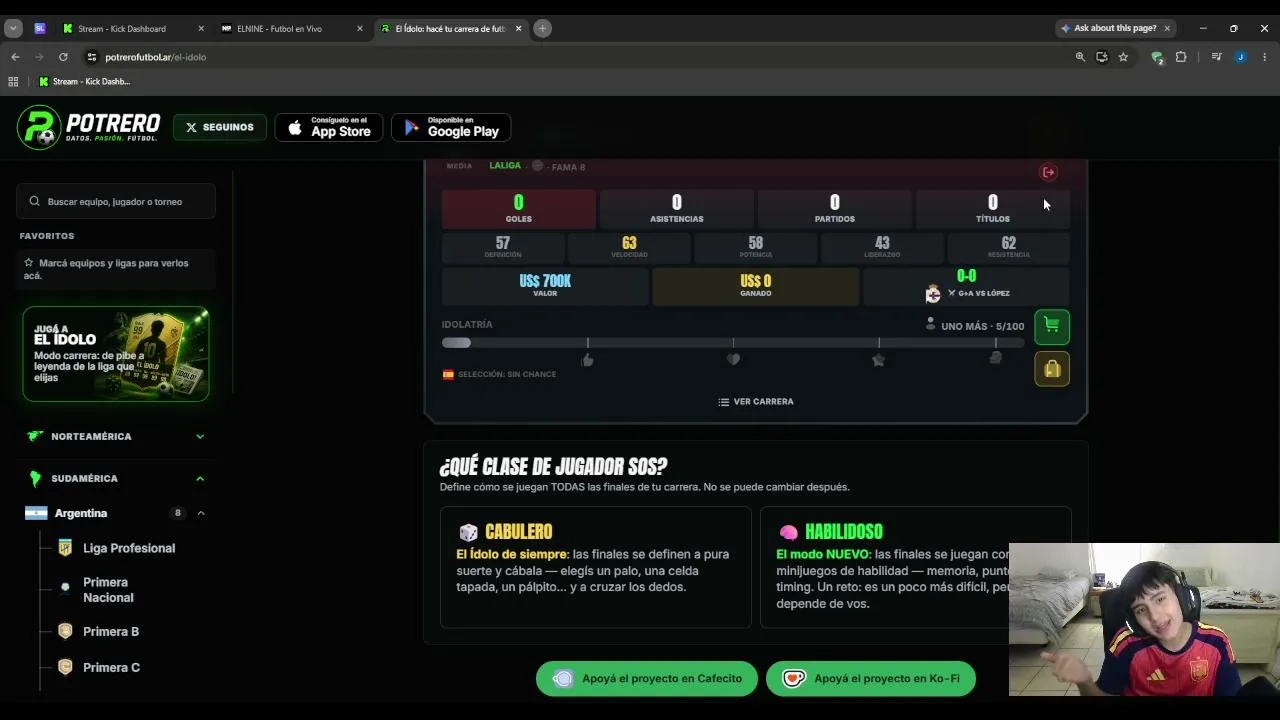Select the El Ídolo browser tab
The image size is (1280, 720).
tap(450, 29)
